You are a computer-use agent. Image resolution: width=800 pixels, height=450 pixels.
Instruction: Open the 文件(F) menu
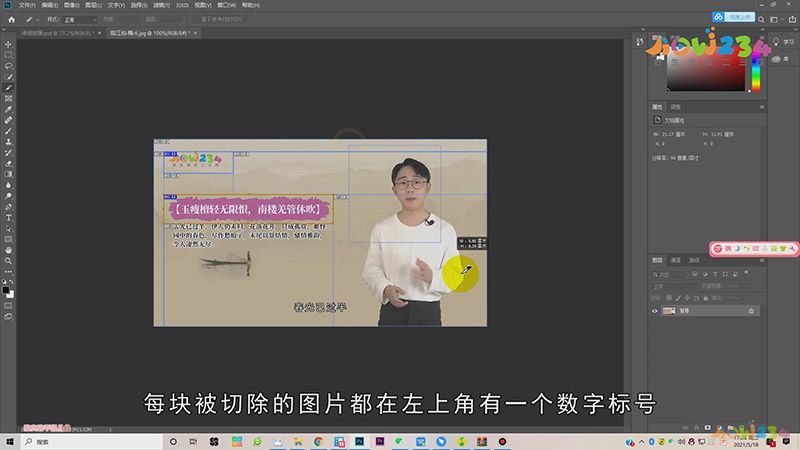point(27,5)
